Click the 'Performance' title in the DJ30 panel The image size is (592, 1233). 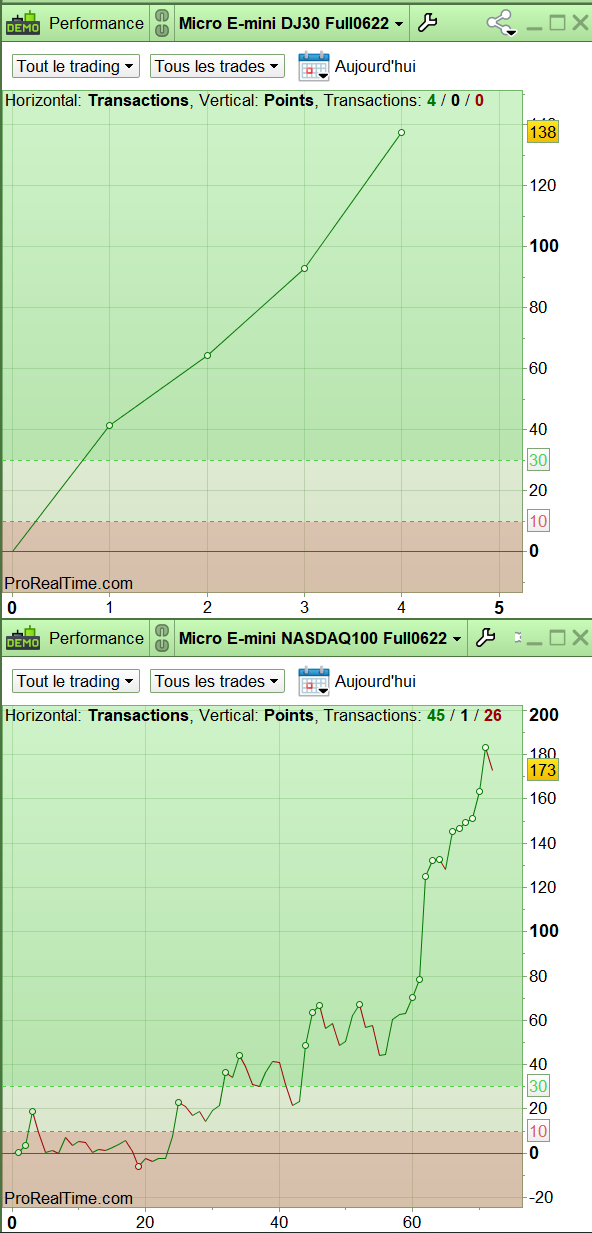(96, 23)
